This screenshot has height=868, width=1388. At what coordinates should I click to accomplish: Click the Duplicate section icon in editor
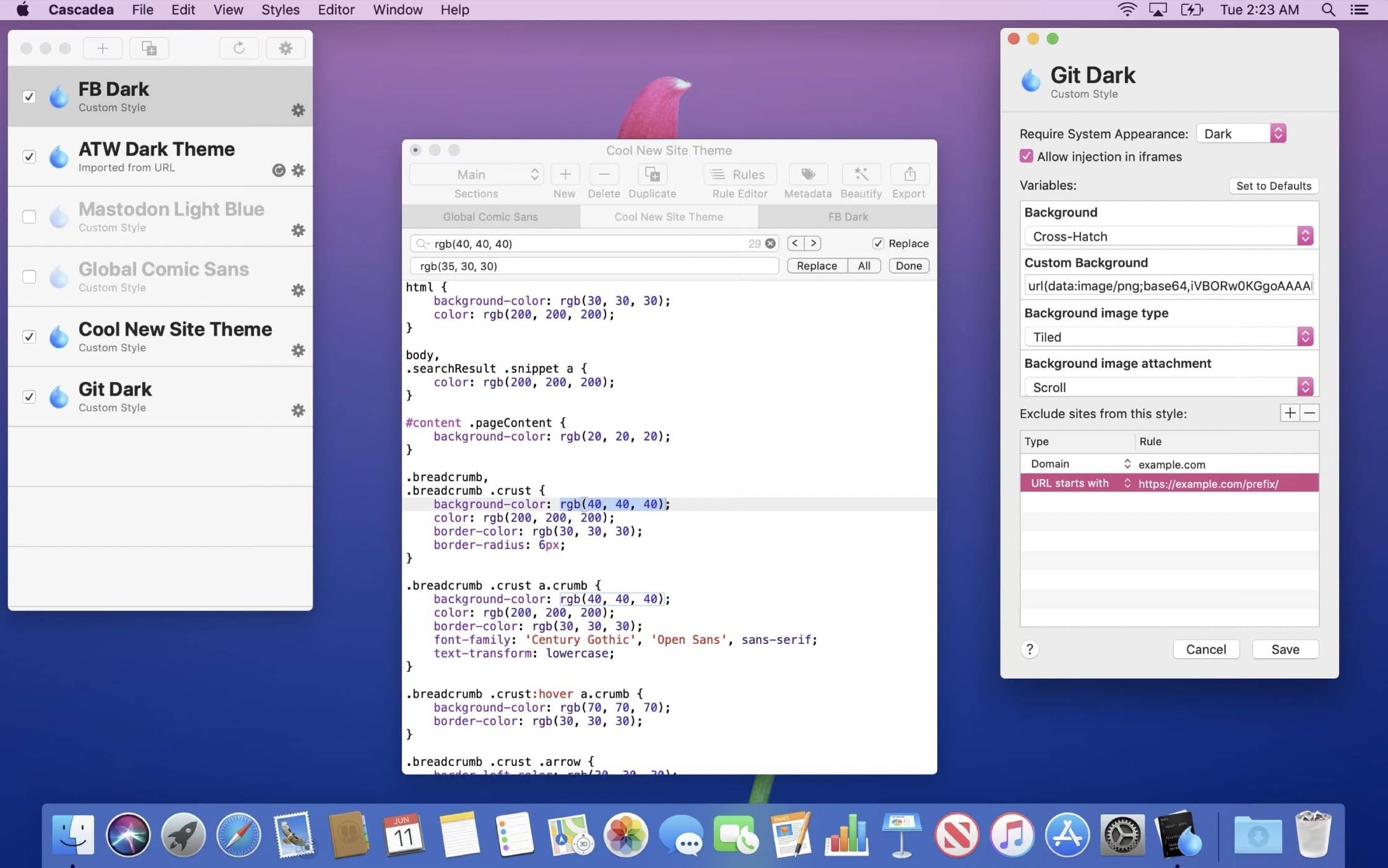(652, 174)
